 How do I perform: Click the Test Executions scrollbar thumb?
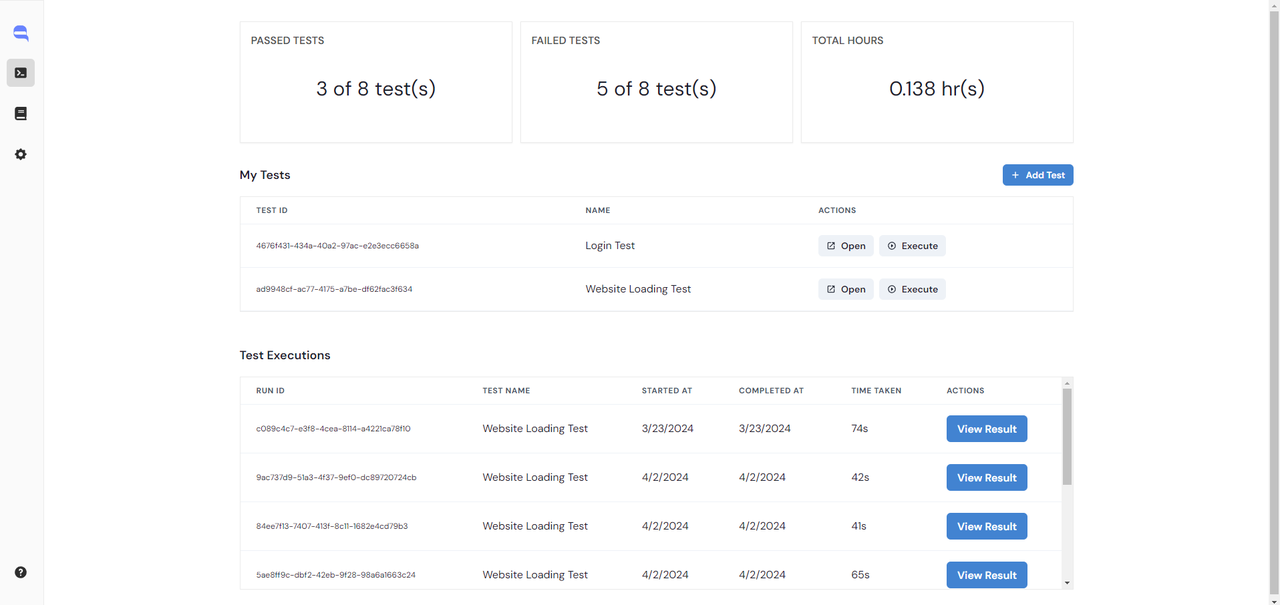pyautogui.click(x=1067, y=437)
